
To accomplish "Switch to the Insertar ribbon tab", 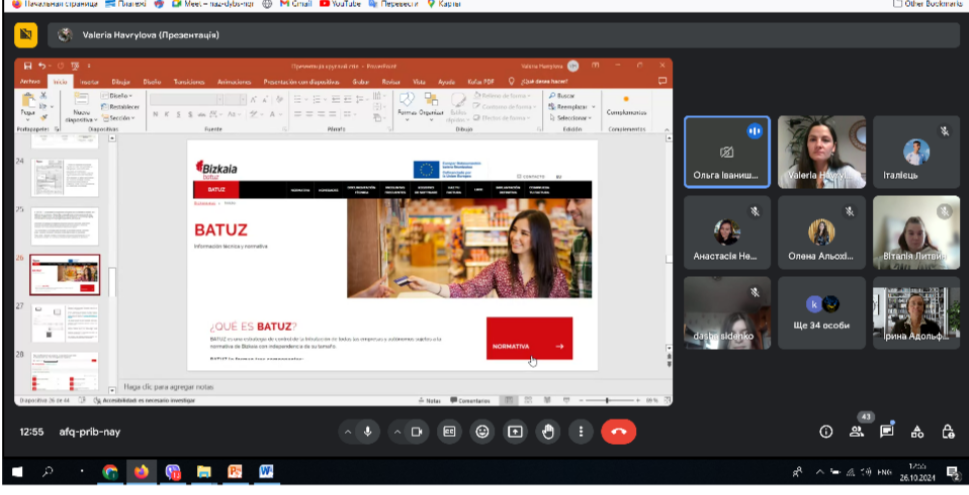I will pyautogui.click(x=89, y=82).
